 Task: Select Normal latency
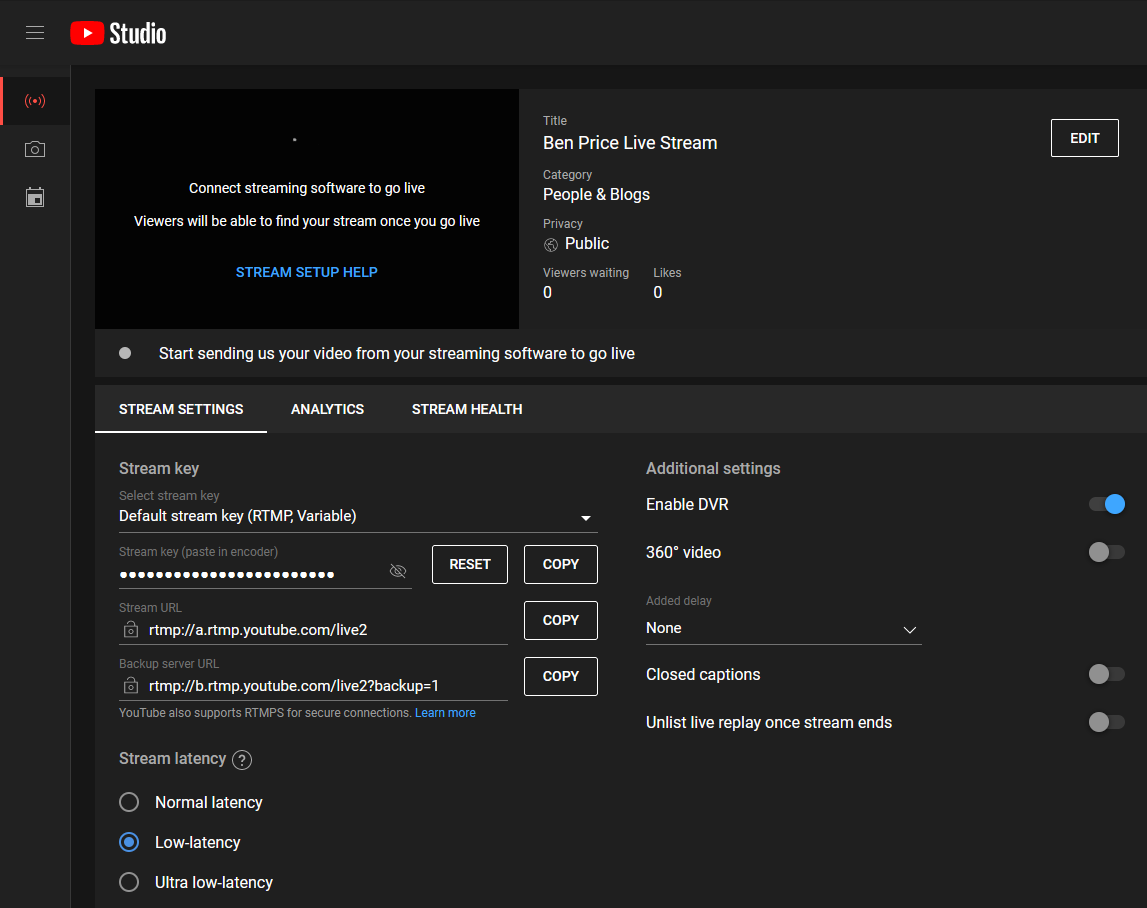point(128,802)
